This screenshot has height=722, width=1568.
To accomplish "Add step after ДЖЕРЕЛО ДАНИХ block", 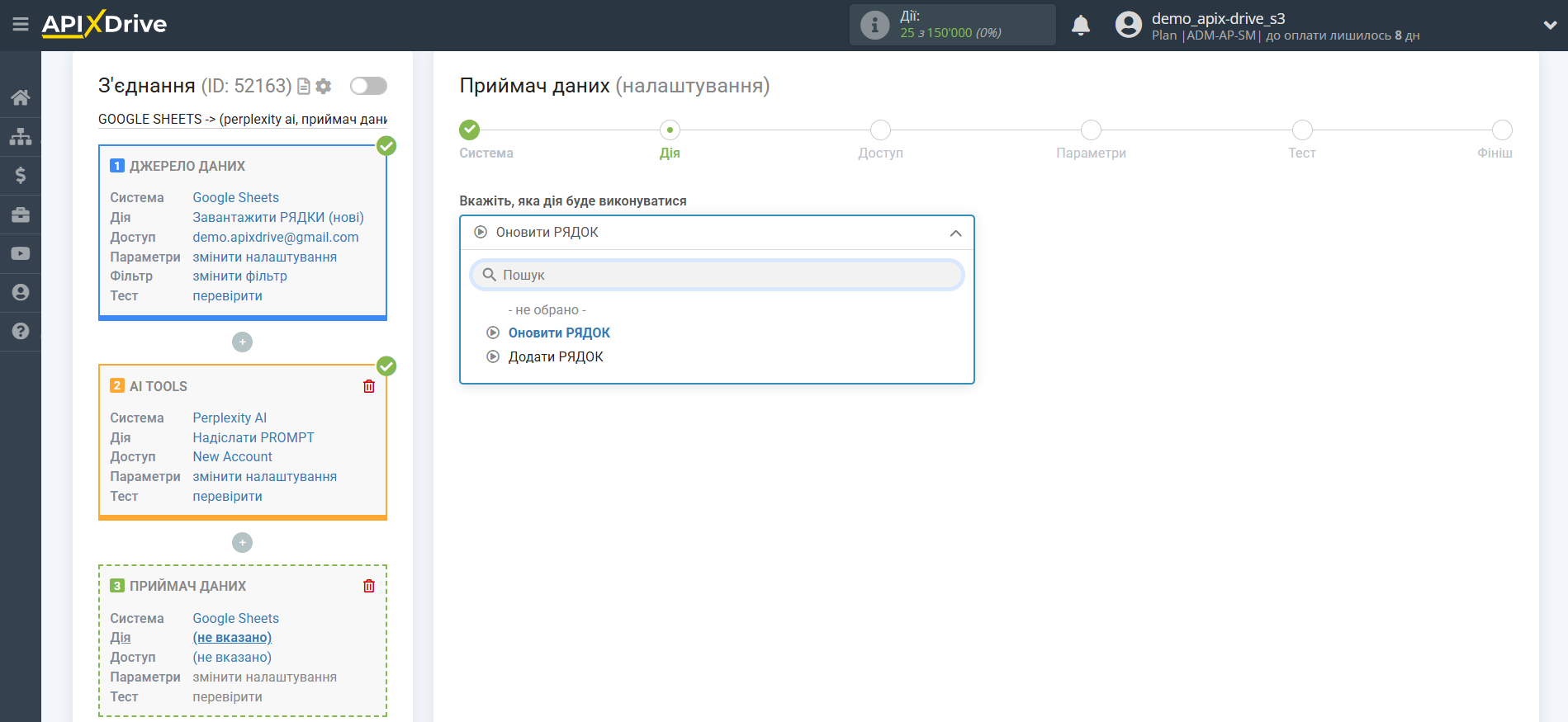I will (242, 342).
